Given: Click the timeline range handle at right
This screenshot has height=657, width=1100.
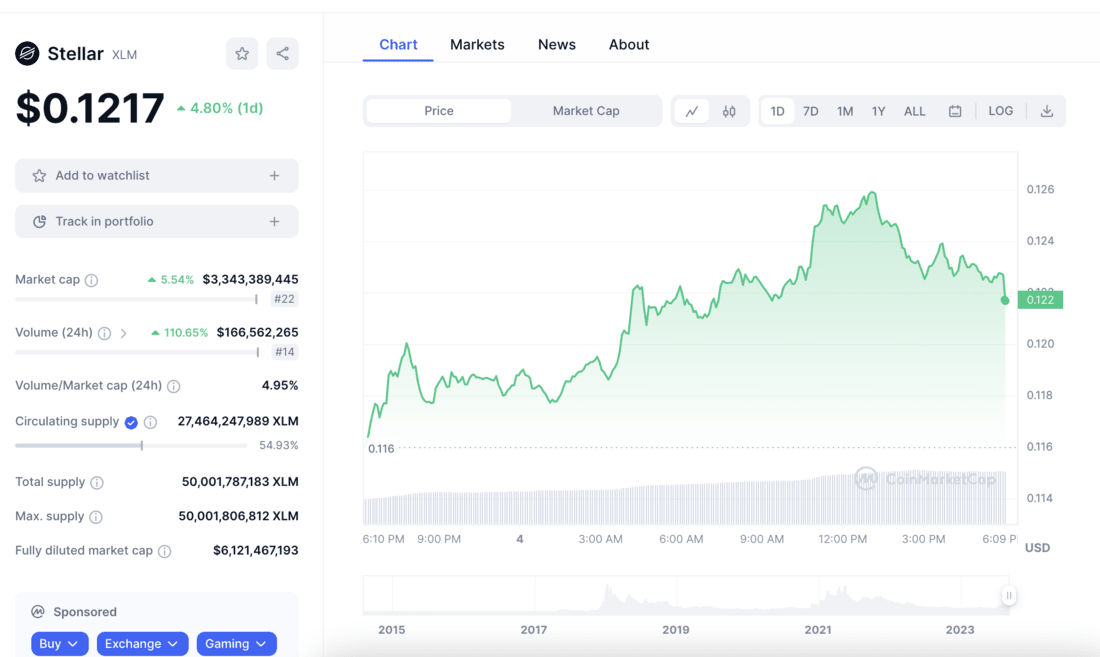Looking at the screenshot, I should (x=1008, y=595).
